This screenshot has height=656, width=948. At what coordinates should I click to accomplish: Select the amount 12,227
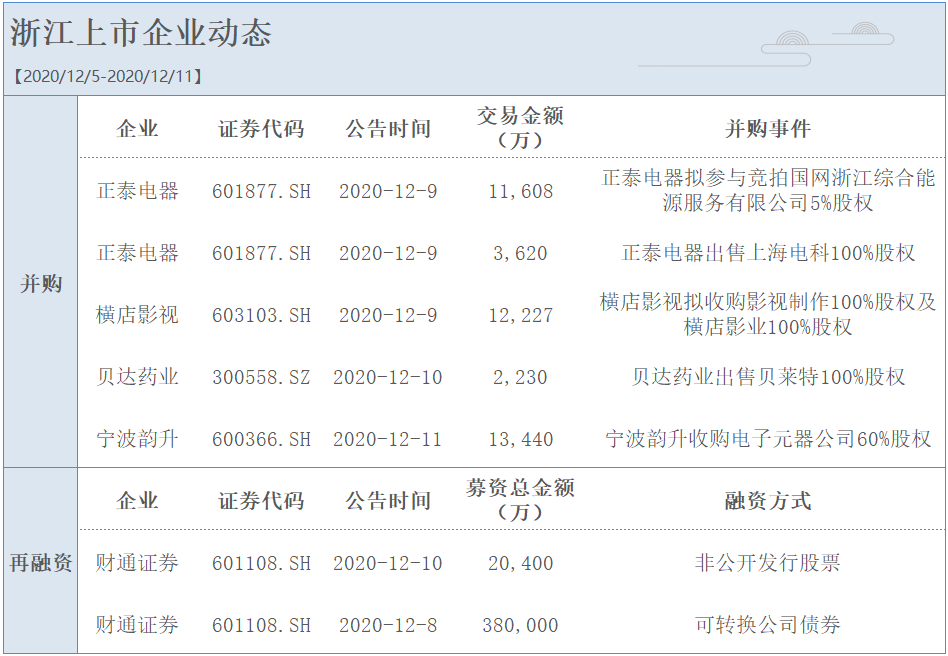521,315
